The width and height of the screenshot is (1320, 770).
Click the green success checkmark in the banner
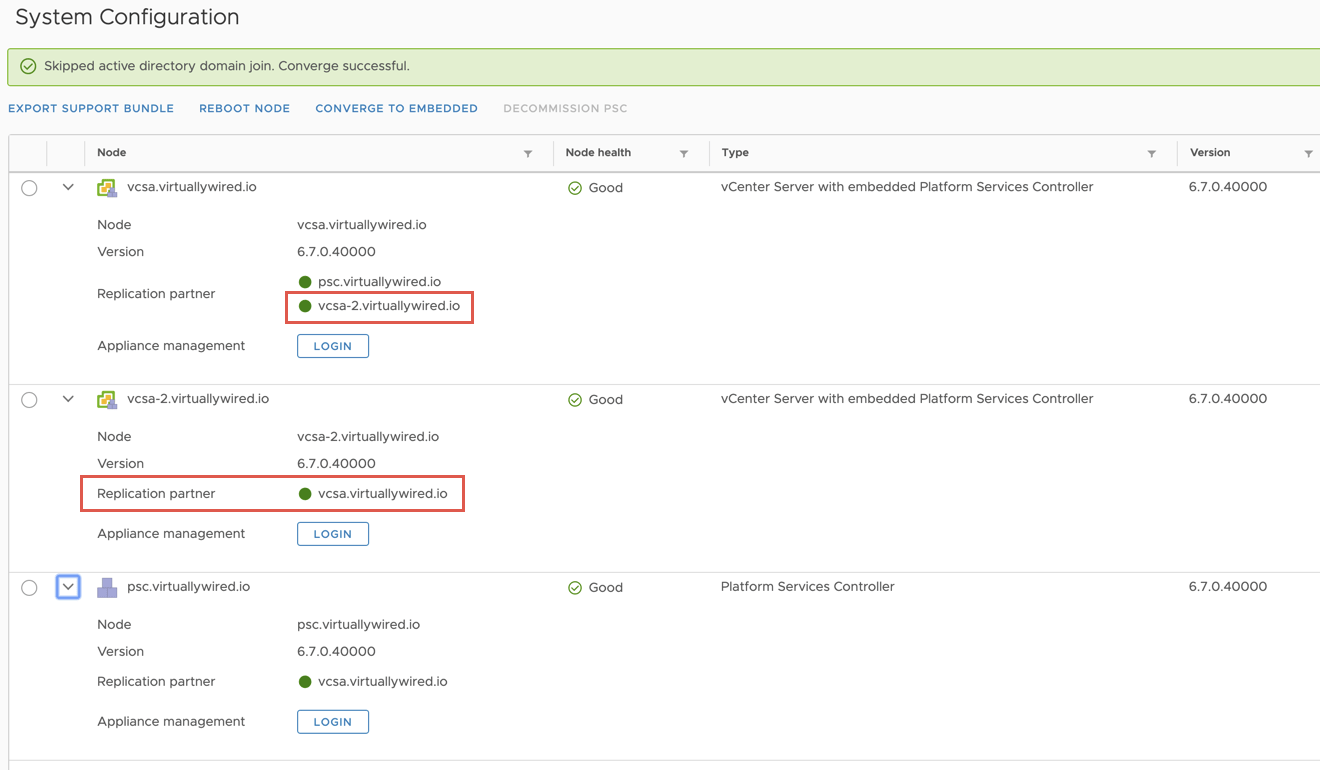[x=28, y=66]
